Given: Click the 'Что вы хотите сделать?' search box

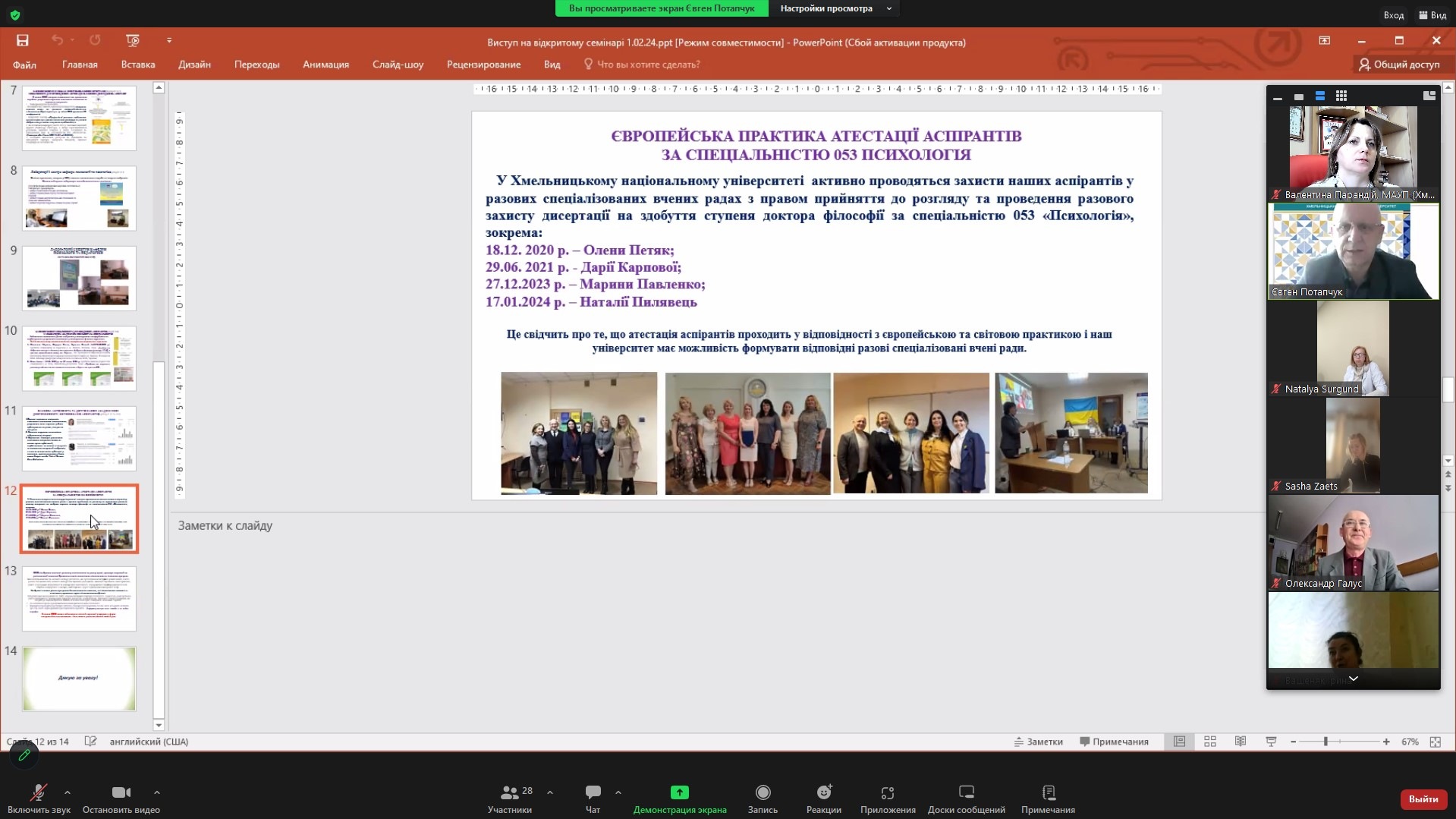Looking at the screenshot, I should point(642,65).
